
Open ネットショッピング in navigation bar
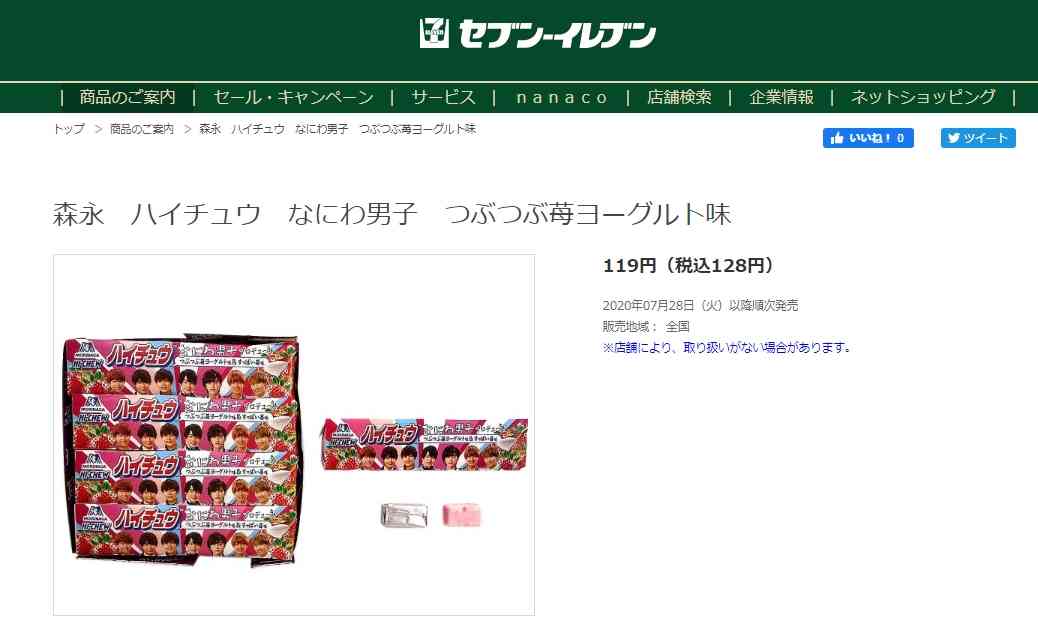coord(923,97)
